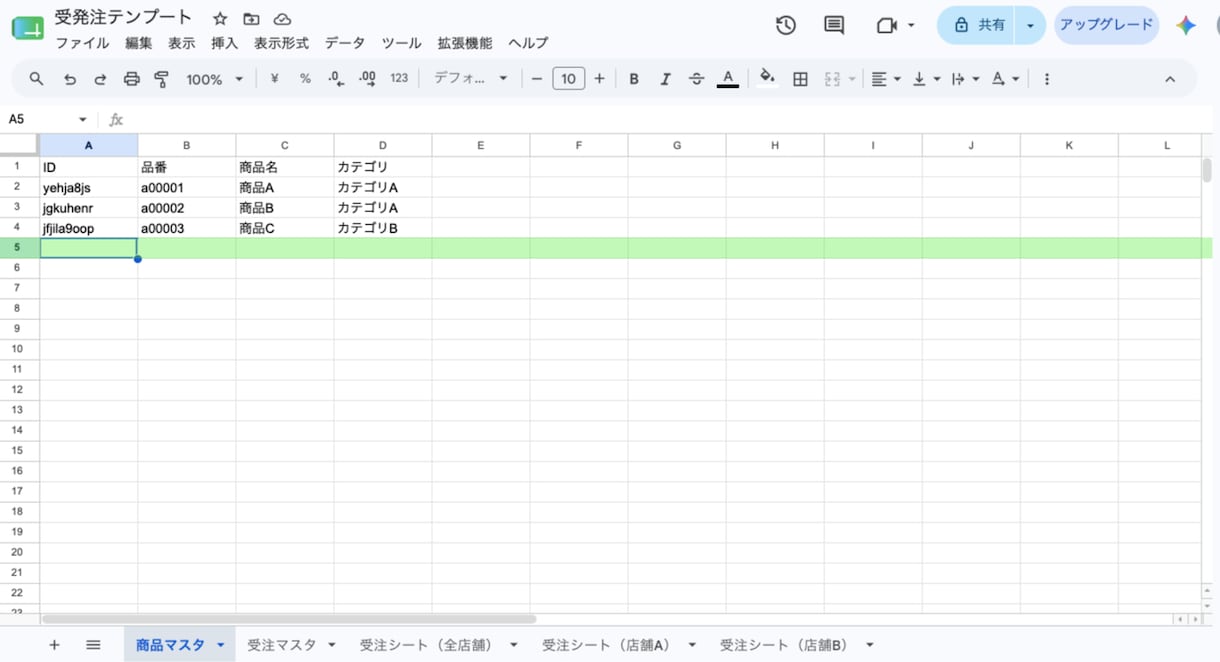Image resolution: width=1220 pixels, height=662 pixels.
Task: Open version history clock icon
Action: (786, 26)
